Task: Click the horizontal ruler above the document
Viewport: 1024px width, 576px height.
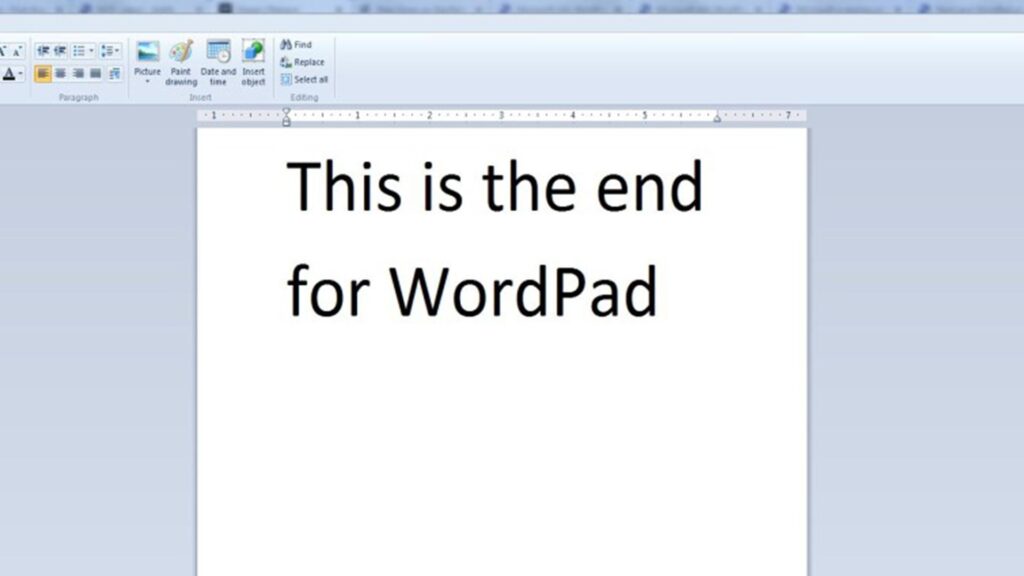Action: (500, 118)
